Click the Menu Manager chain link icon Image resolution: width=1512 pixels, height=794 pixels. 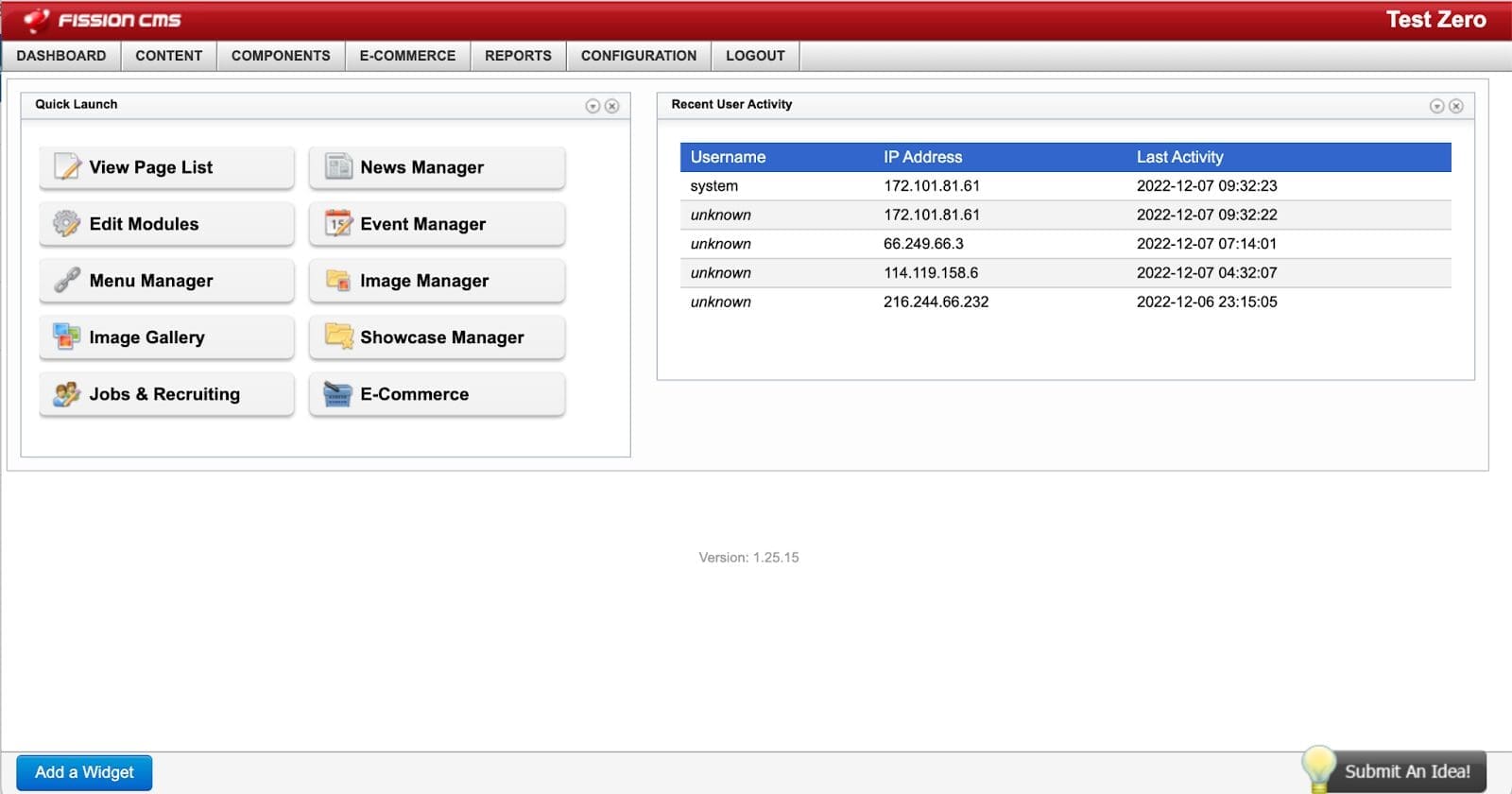click(66, 281)
